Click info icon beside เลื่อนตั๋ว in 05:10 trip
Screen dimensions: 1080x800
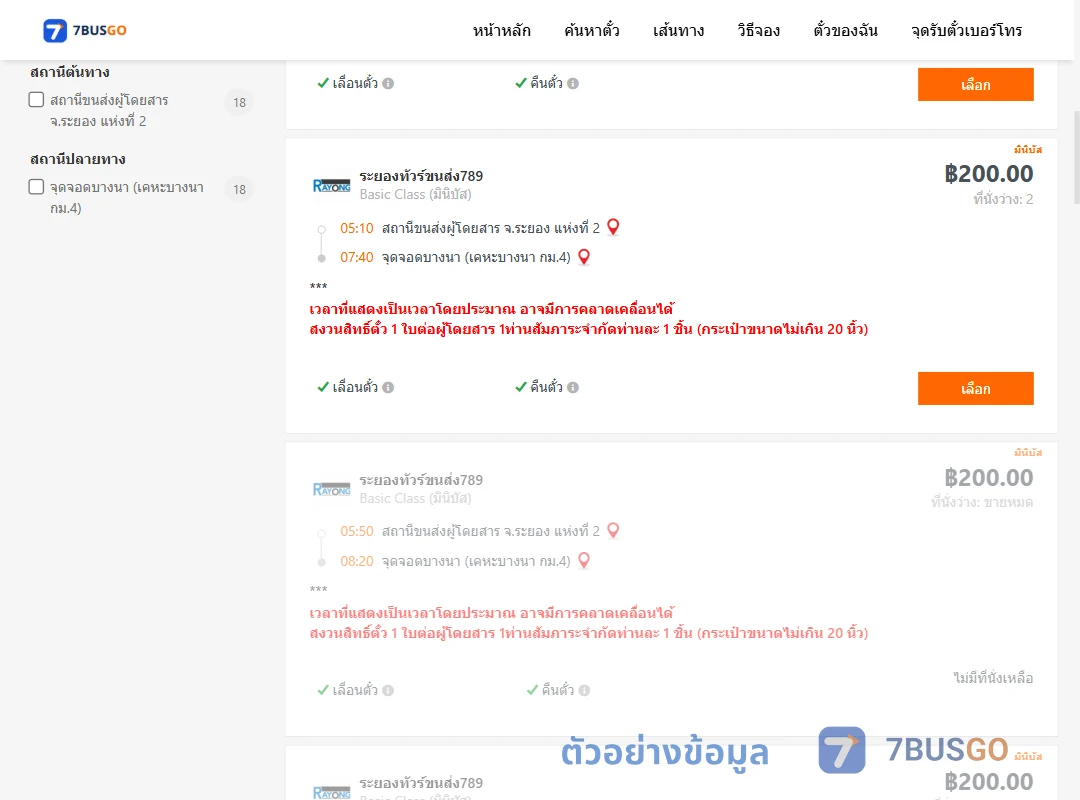tap(388, 387)
